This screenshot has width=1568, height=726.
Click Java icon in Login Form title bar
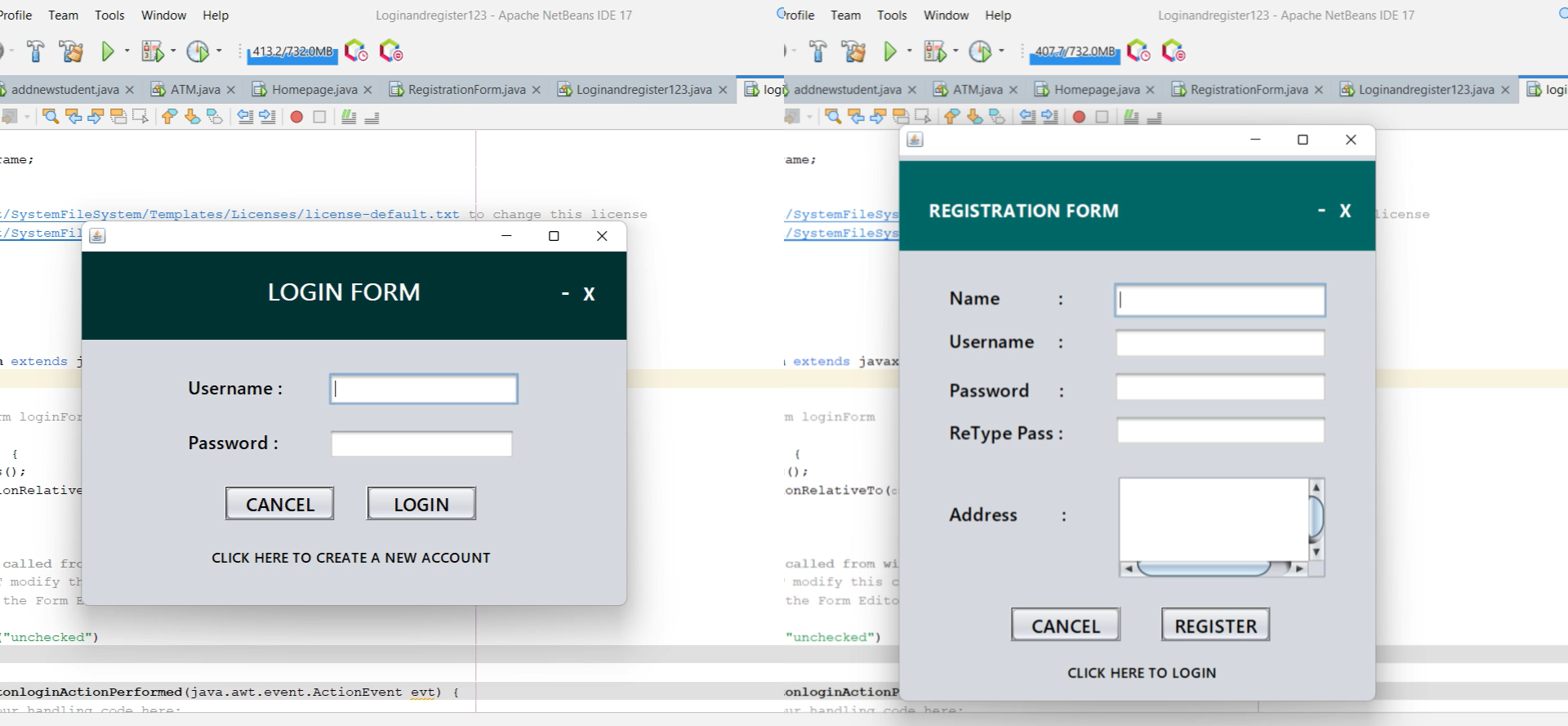(x=97, y=236)
